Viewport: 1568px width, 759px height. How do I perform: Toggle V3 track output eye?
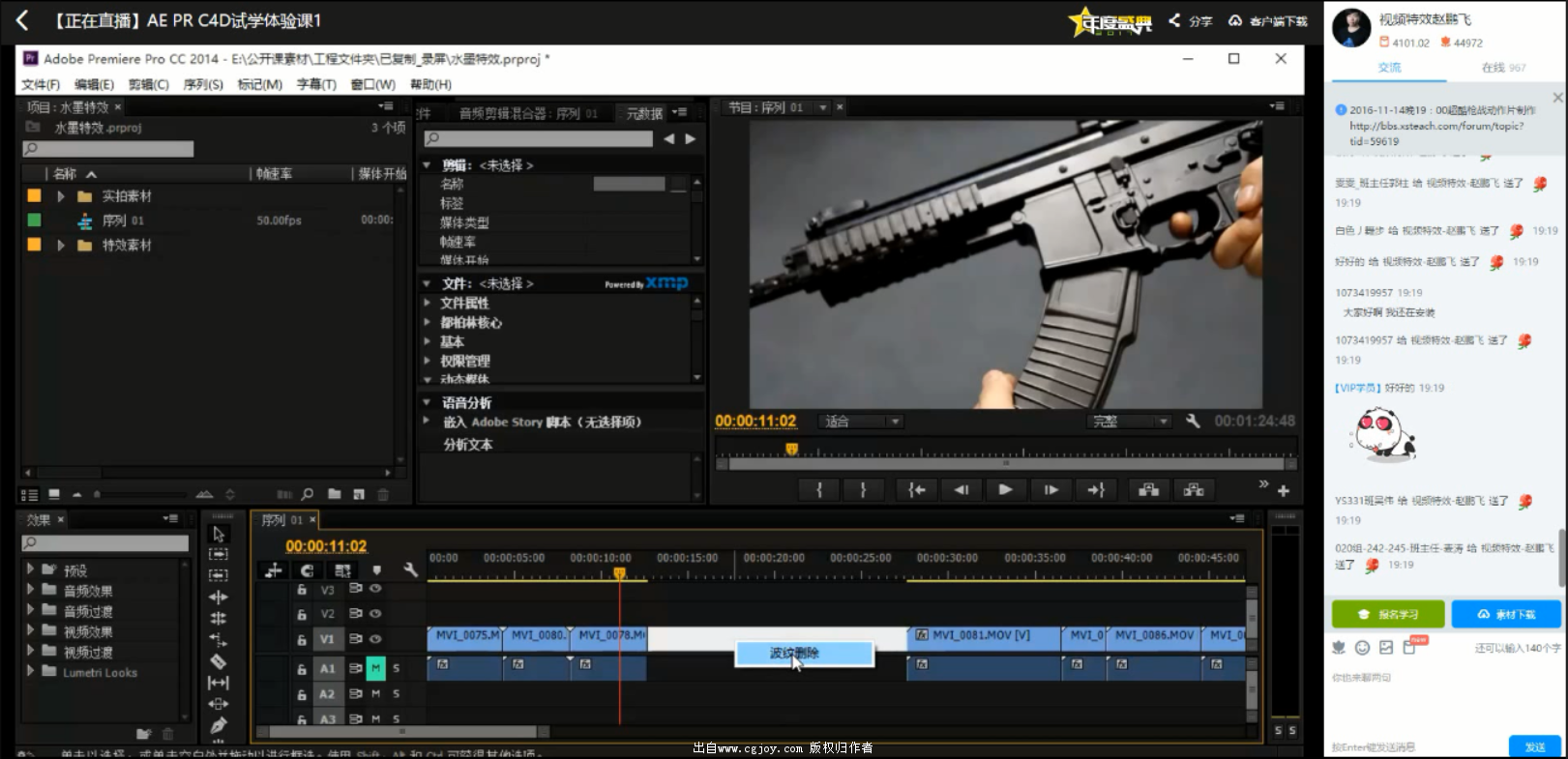point(375,588)
